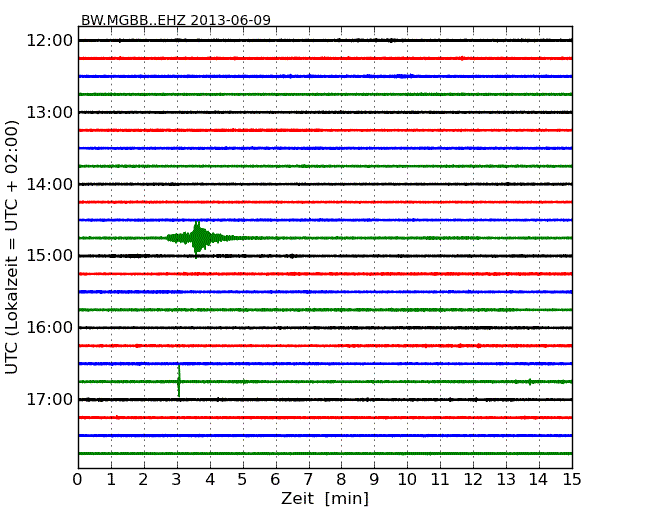Viewport: 650px width, 520px height.
Task: Select the 13:00 time label
Action: coord(50,112)
